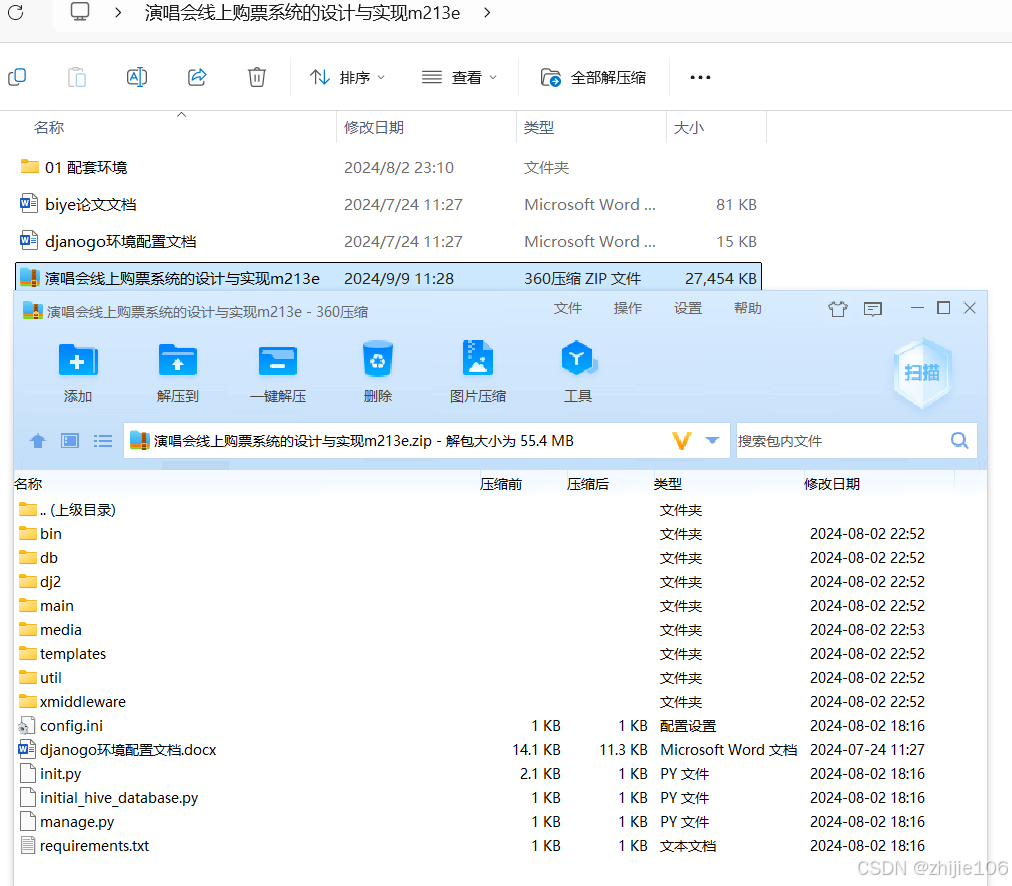Screen dimensions: 1012x886
Task: Click the 搜索包内文件 search field
Action: [839, 441]
